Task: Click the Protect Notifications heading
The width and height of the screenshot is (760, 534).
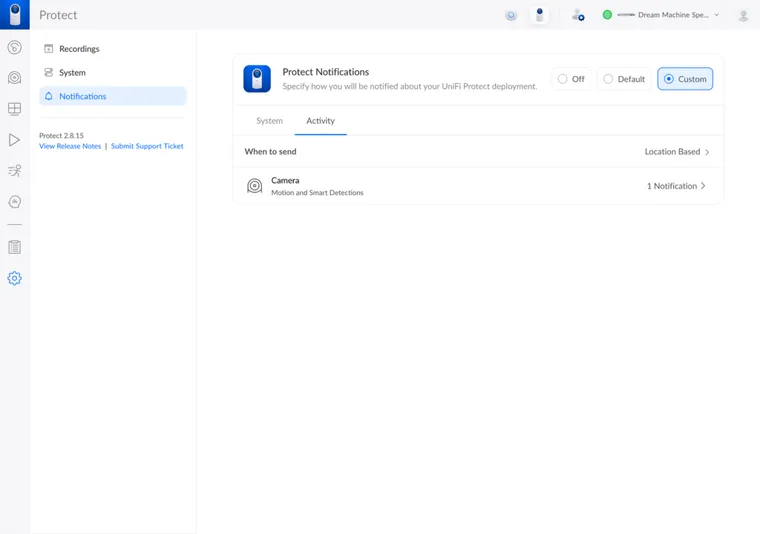Action: 326,72
